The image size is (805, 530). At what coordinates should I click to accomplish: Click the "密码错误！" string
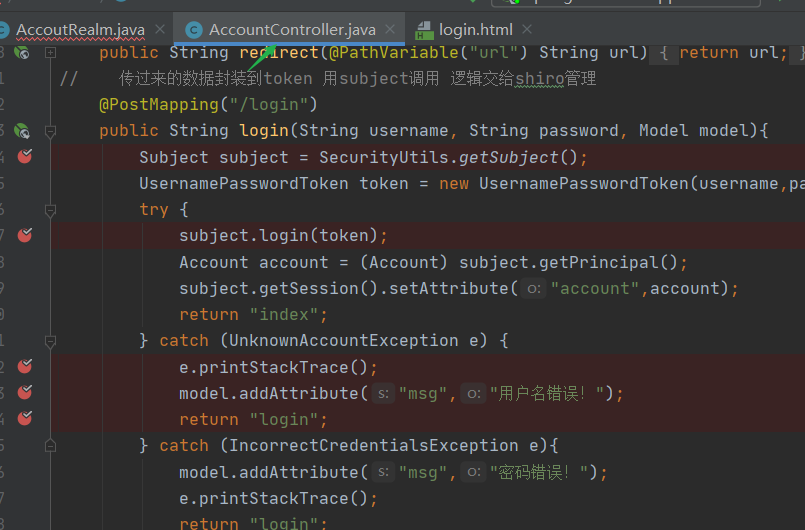[x=539, y=472]
